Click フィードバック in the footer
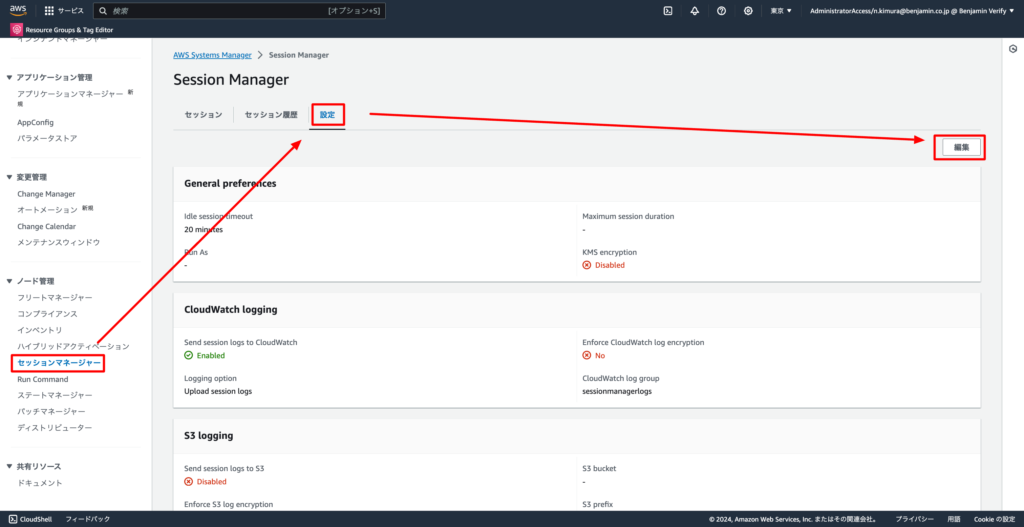The width and height of the screenshot is (1024, 527). pos(88,519)
